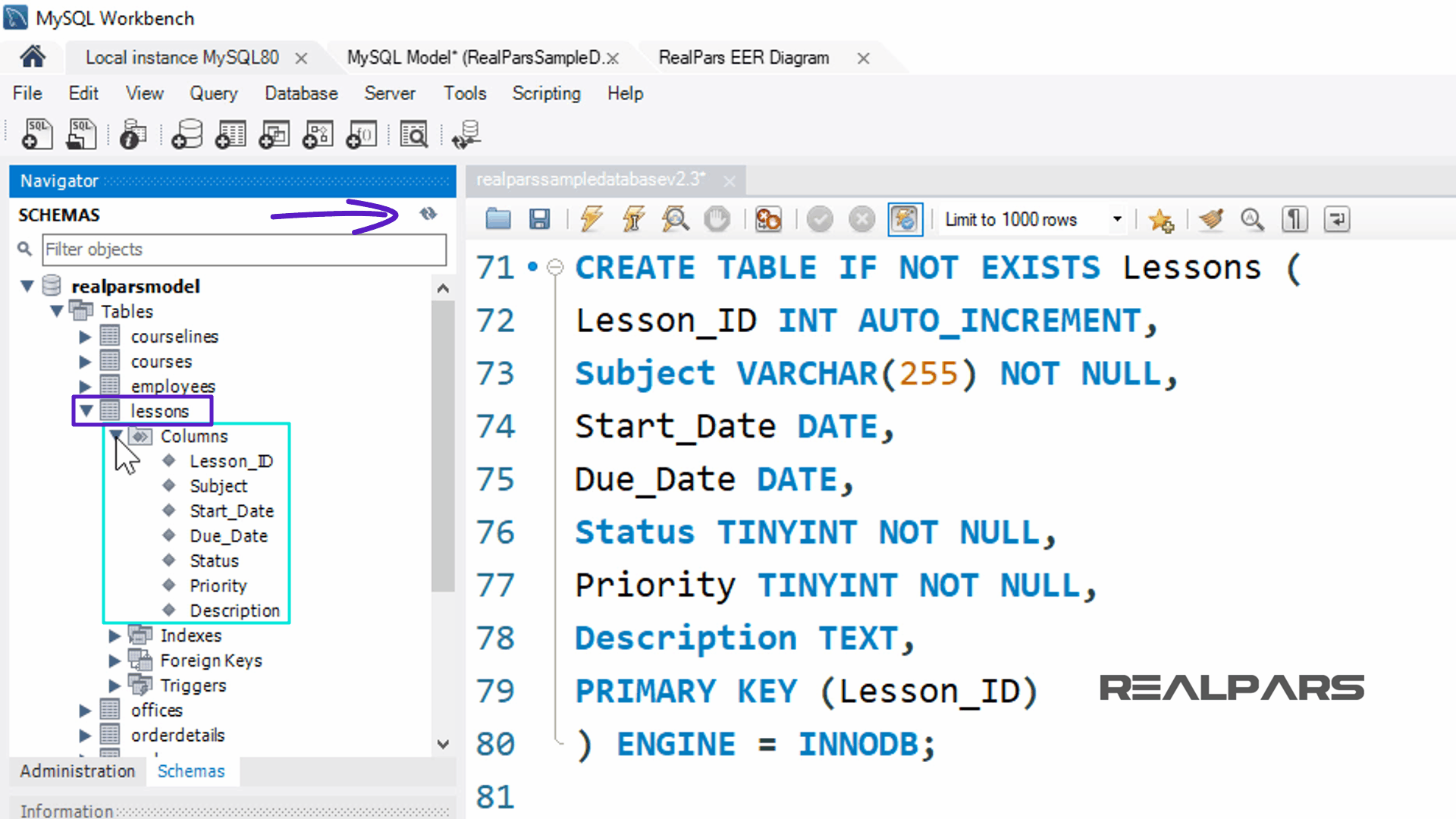Toggle word wrapping in editor

[1337, 220]
